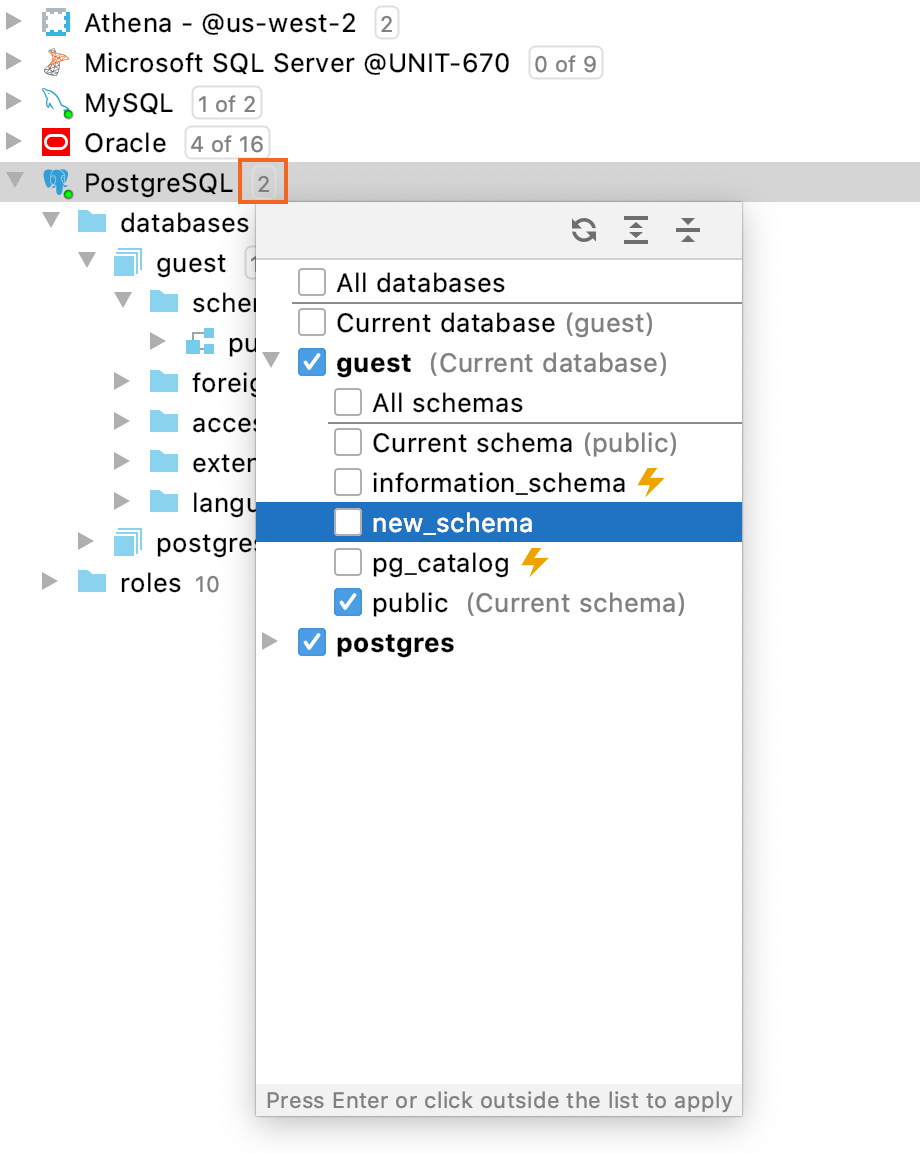The height and width of the screenshot is (1154, 920).
Task: Click the Collapse All icon in the popup
Action: point(689,229)
